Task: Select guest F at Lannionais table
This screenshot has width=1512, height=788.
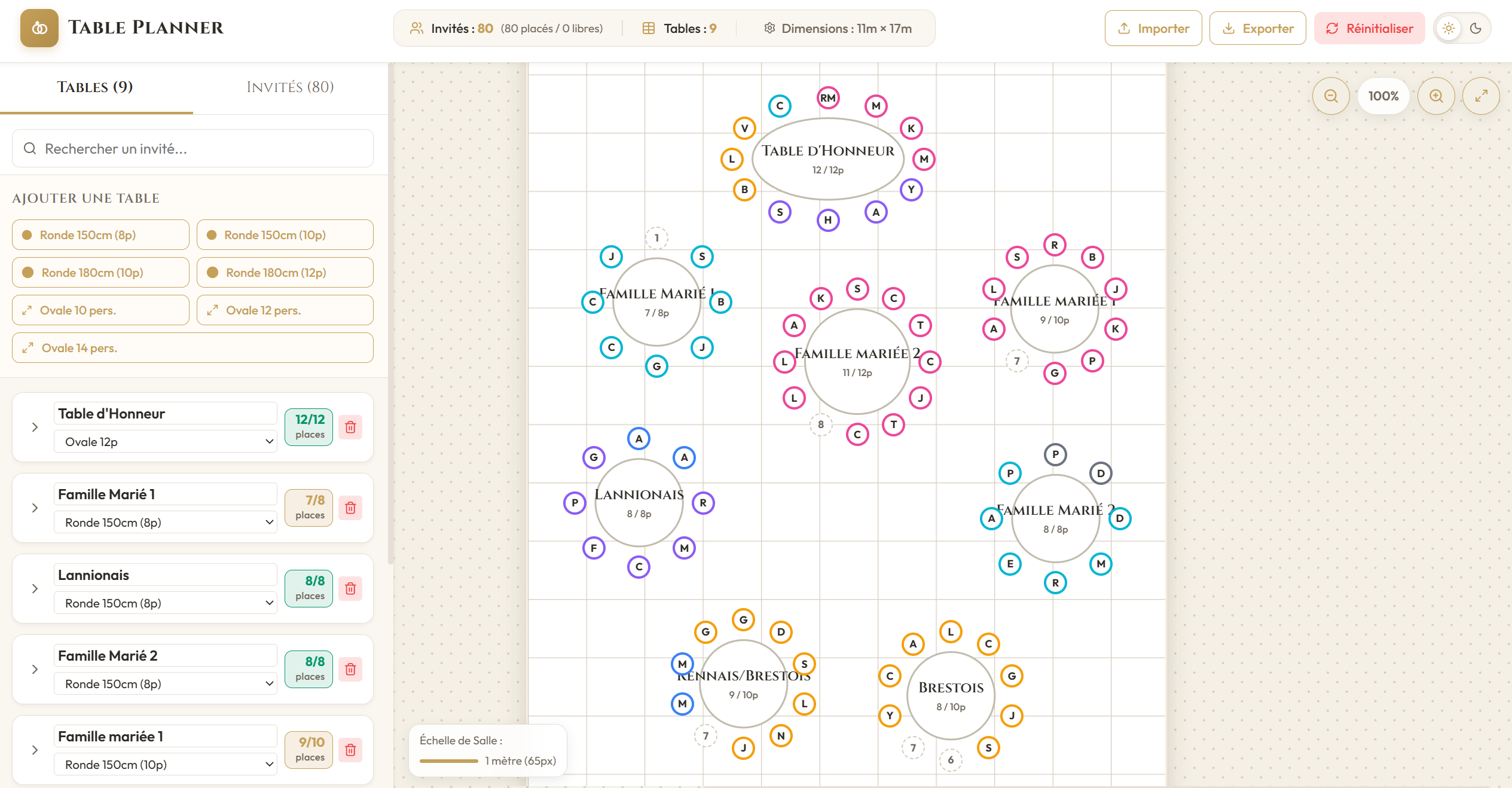Action: click(594, 548)
